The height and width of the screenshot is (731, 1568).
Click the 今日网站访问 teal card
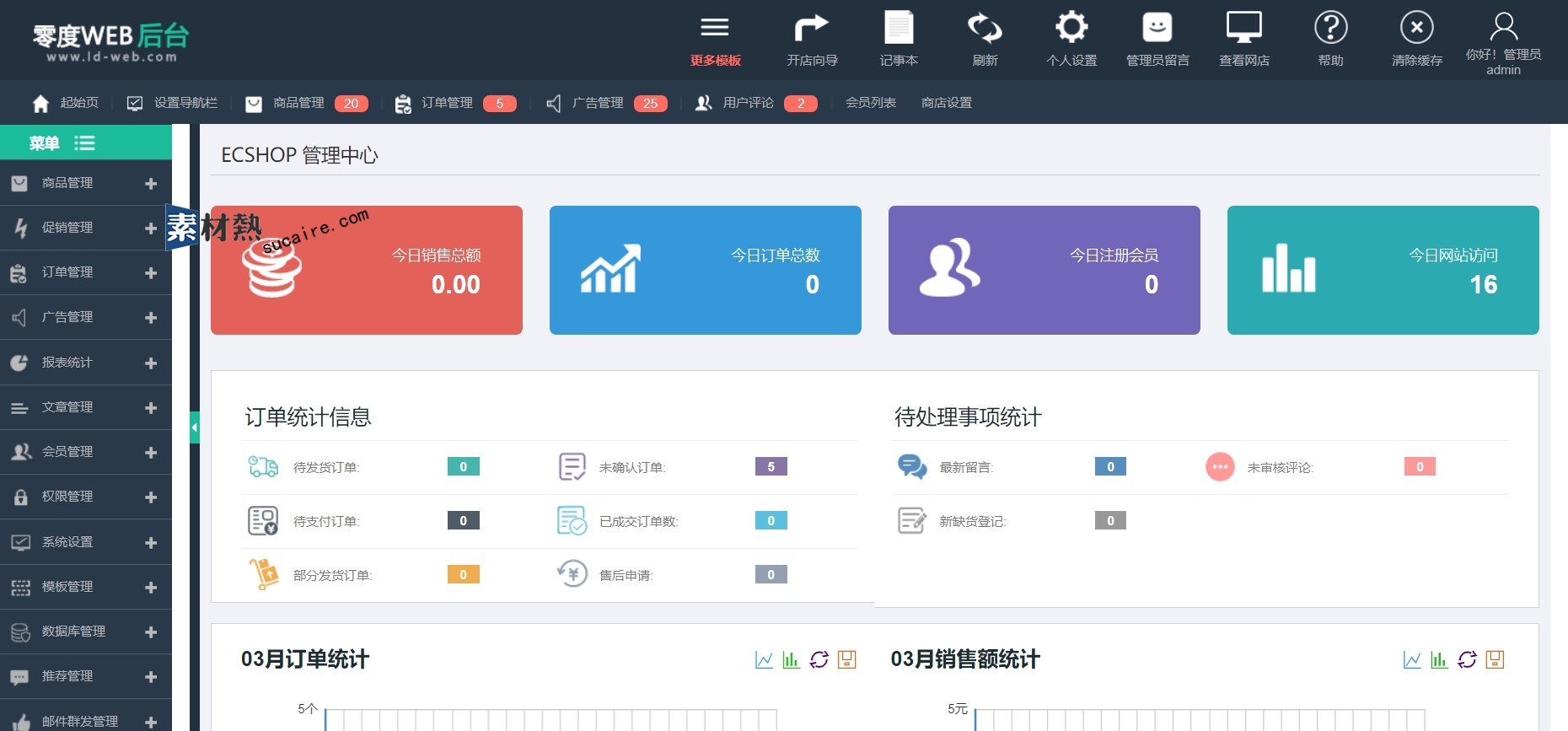(1383, 270)
